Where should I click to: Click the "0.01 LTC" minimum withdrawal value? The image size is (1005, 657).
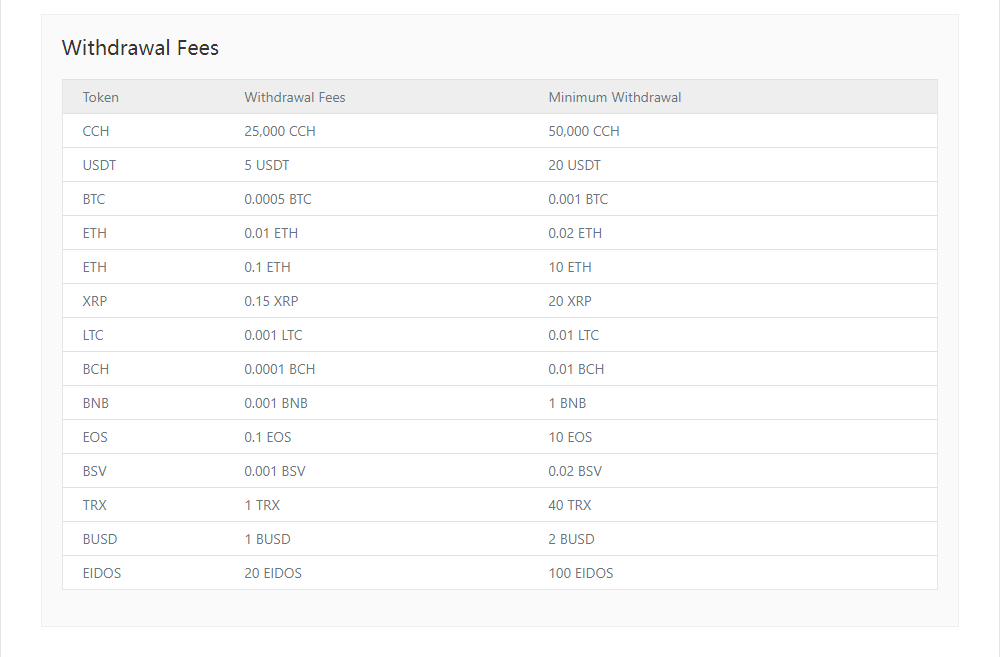point(574,335)
